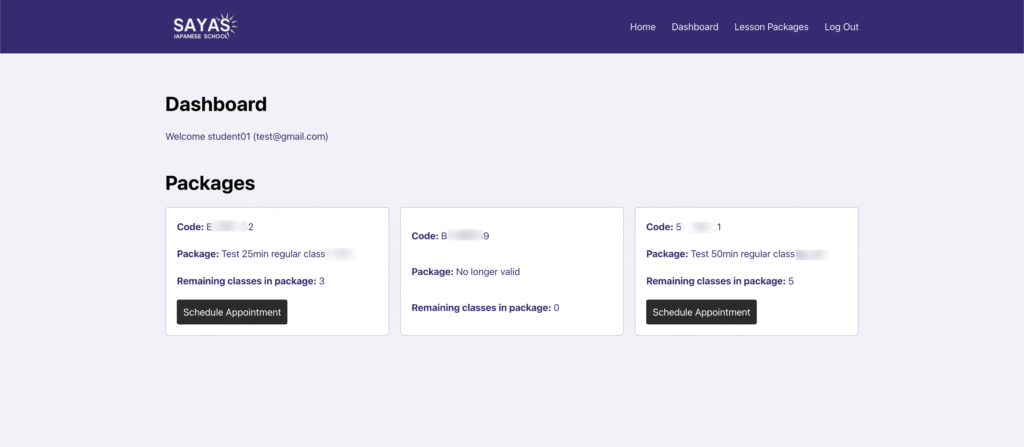Click remaining classes count showing 5
The image size is (1024, 447).
point(791,281)
